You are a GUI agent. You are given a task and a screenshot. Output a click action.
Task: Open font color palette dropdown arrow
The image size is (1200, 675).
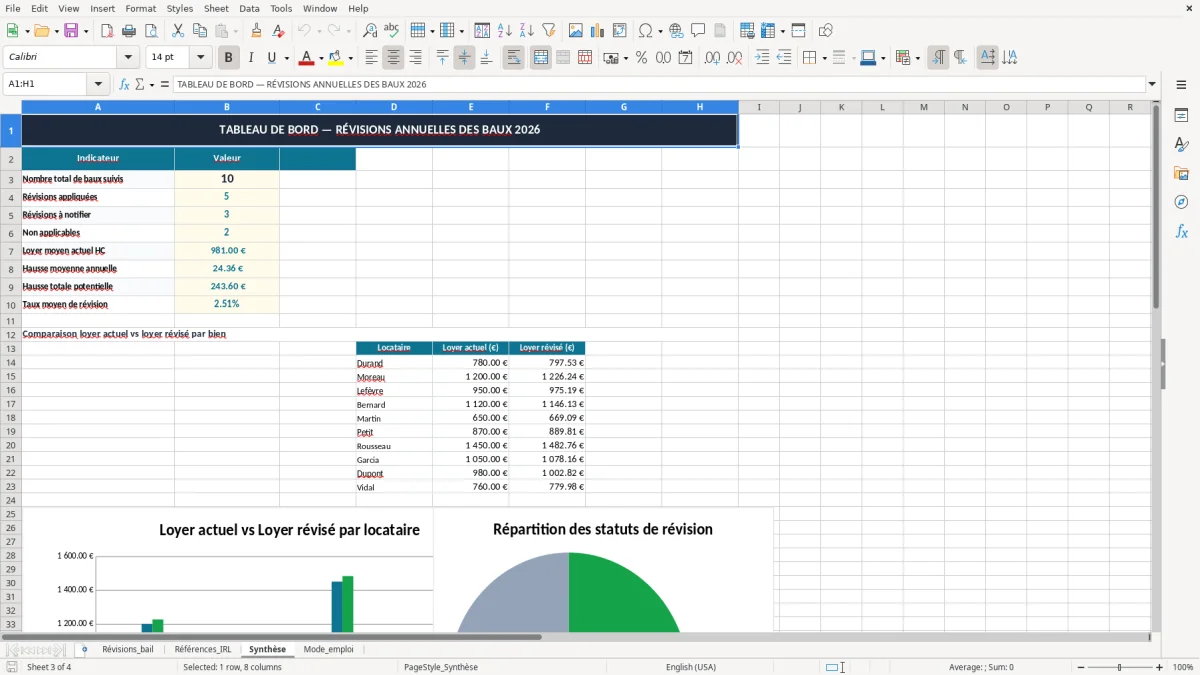(x=320, y=58)
